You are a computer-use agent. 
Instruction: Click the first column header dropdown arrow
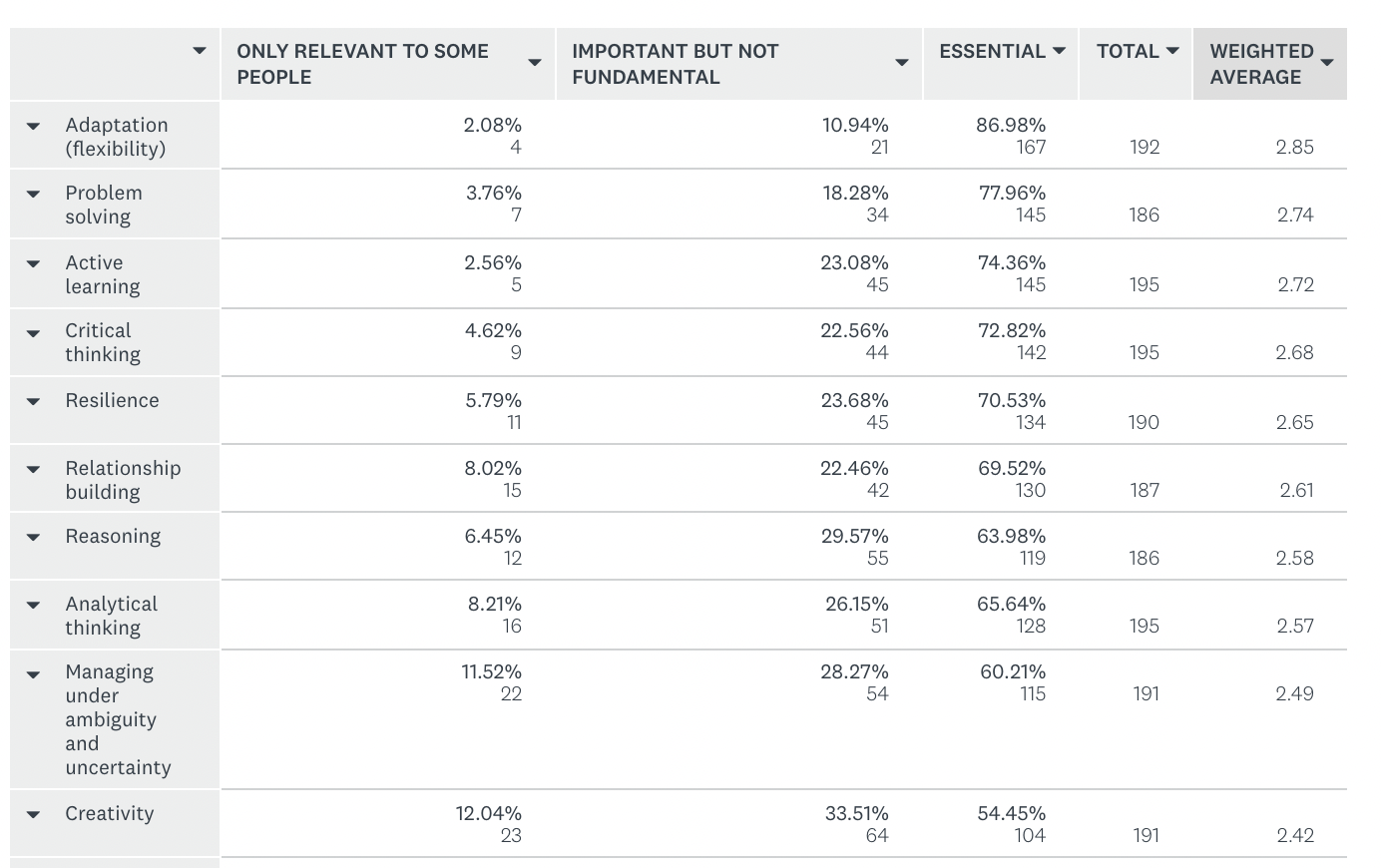[200, 51]
